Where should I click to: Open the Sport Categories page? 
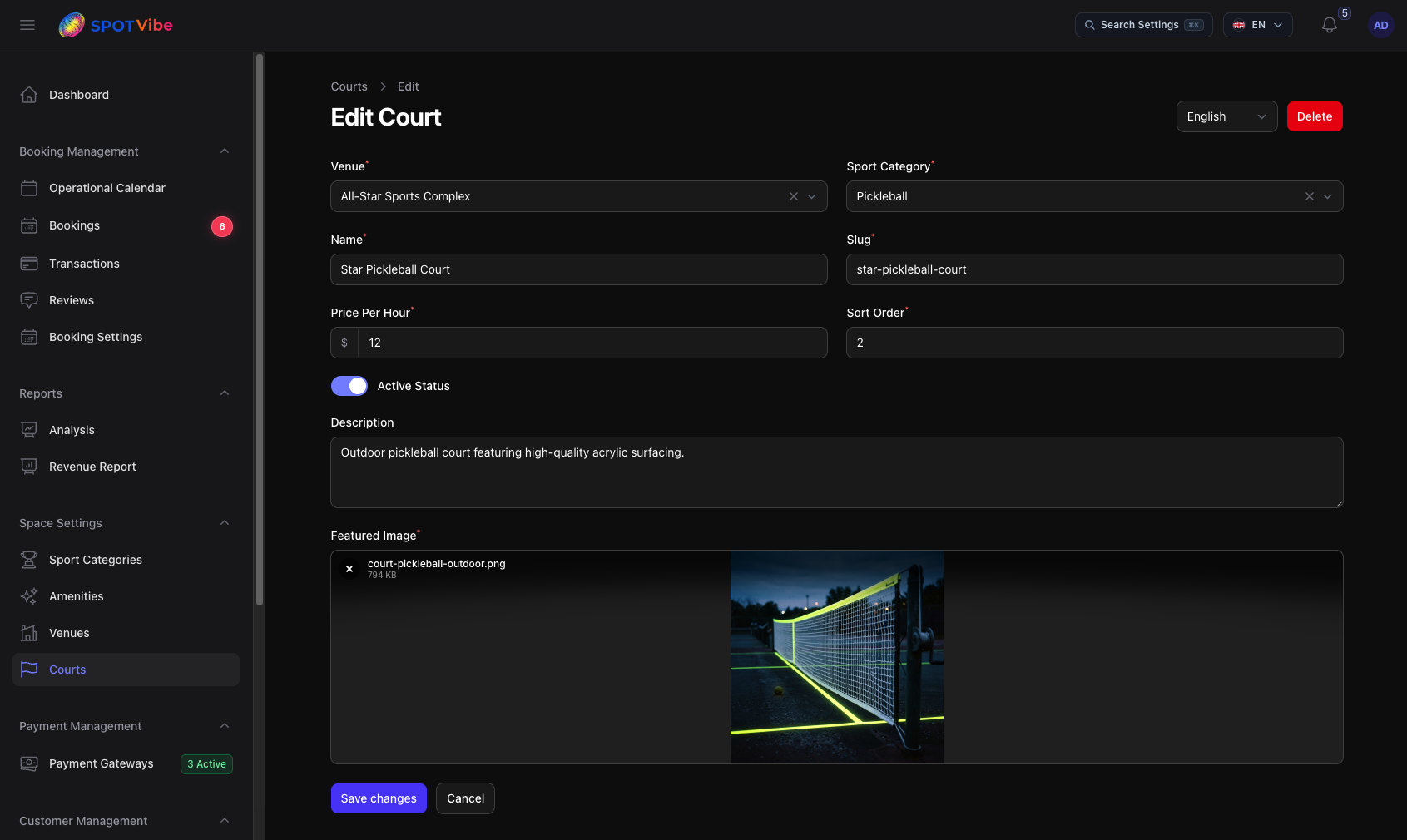126,560
